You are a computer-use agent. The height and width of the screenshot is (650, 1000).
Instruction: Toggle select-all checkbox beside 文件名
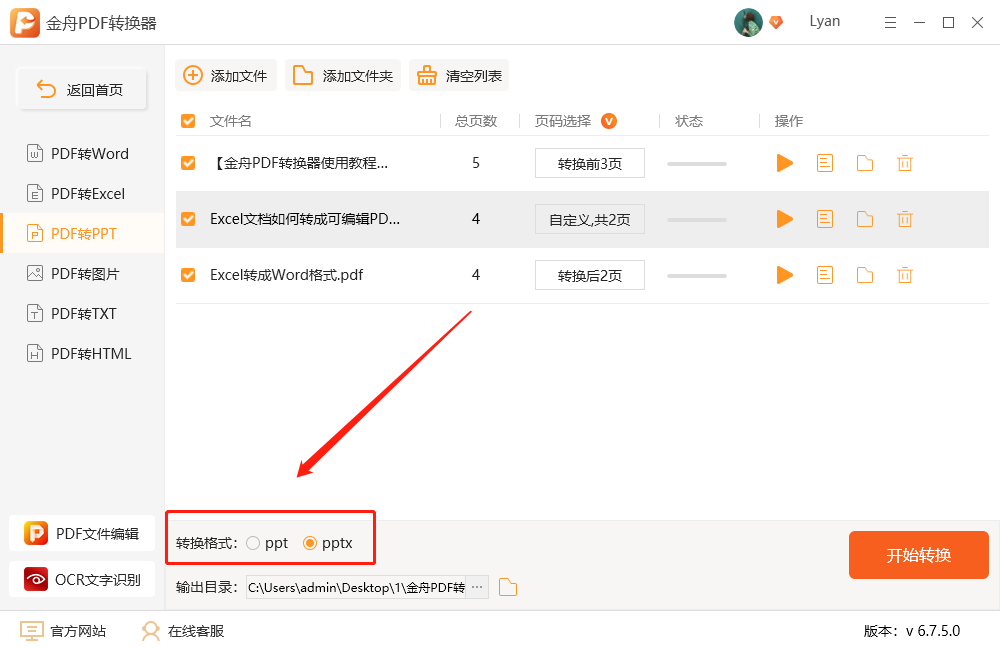tap(188, 121)
